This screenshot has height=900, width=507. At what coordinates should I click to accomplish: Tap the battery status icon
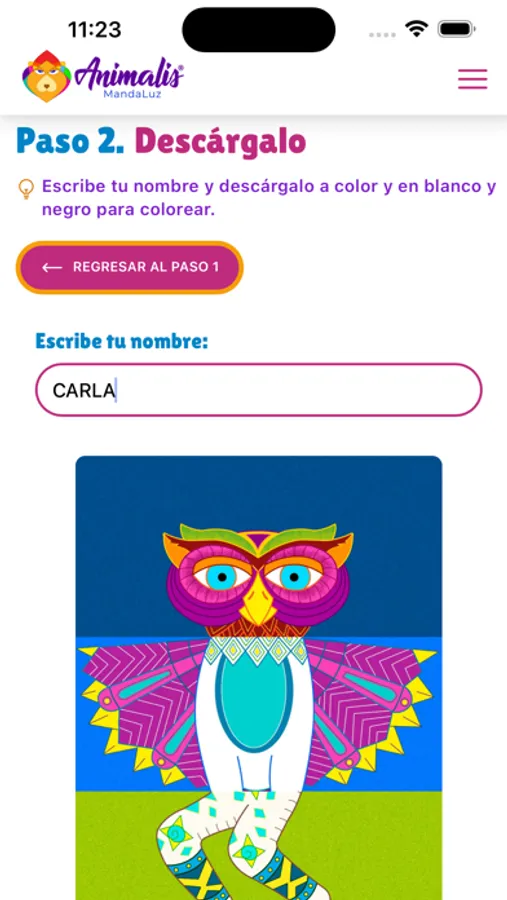pyautogui.click(x=456, y=29)
